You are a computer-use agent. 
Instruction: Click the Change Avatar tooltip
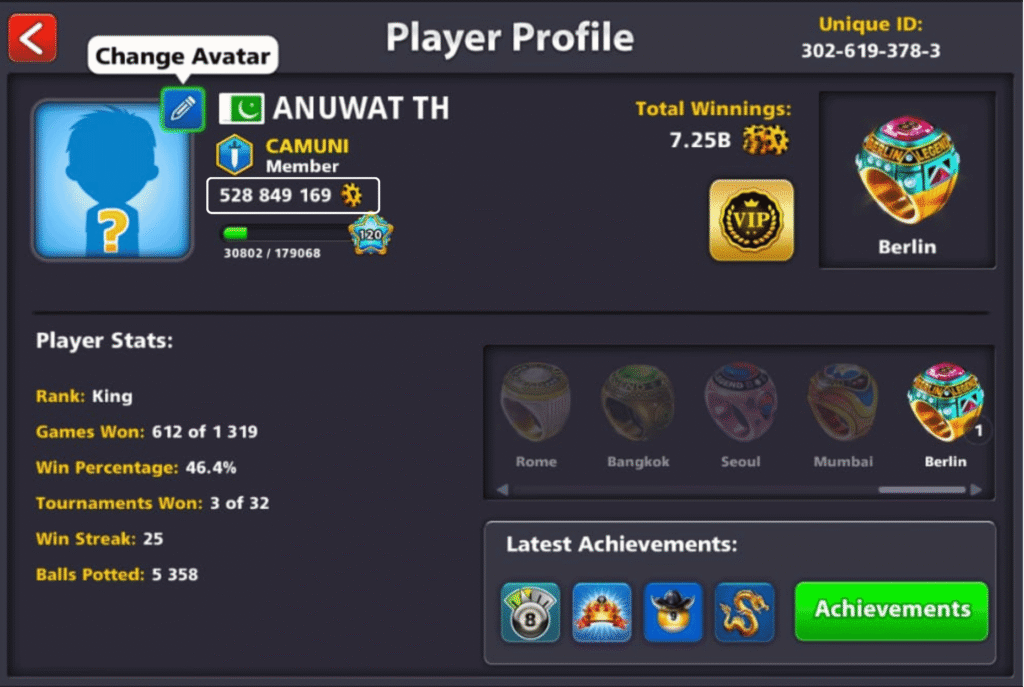(x=183, y=56)
